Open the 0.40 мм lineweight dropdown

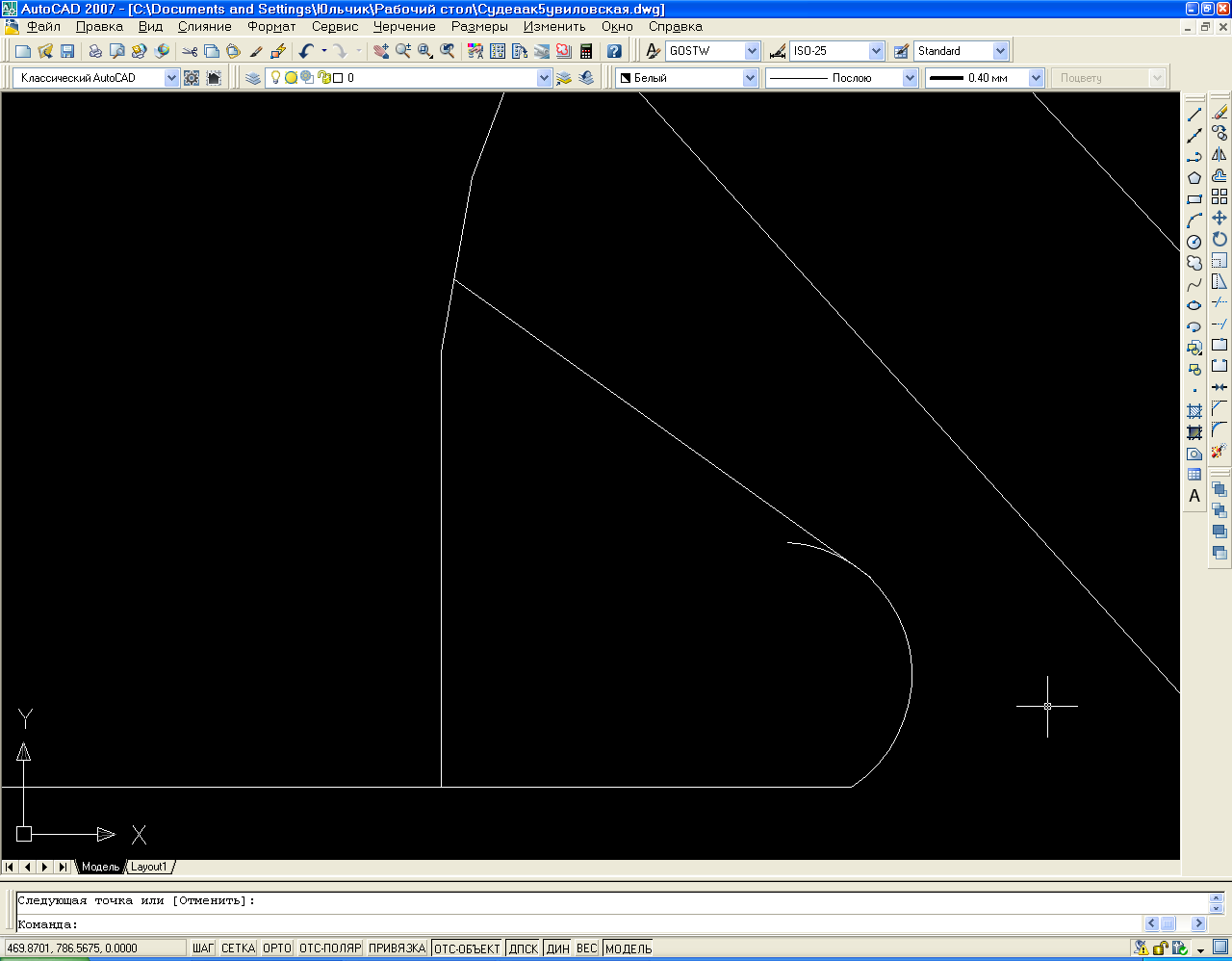(x=1036, y=78)
